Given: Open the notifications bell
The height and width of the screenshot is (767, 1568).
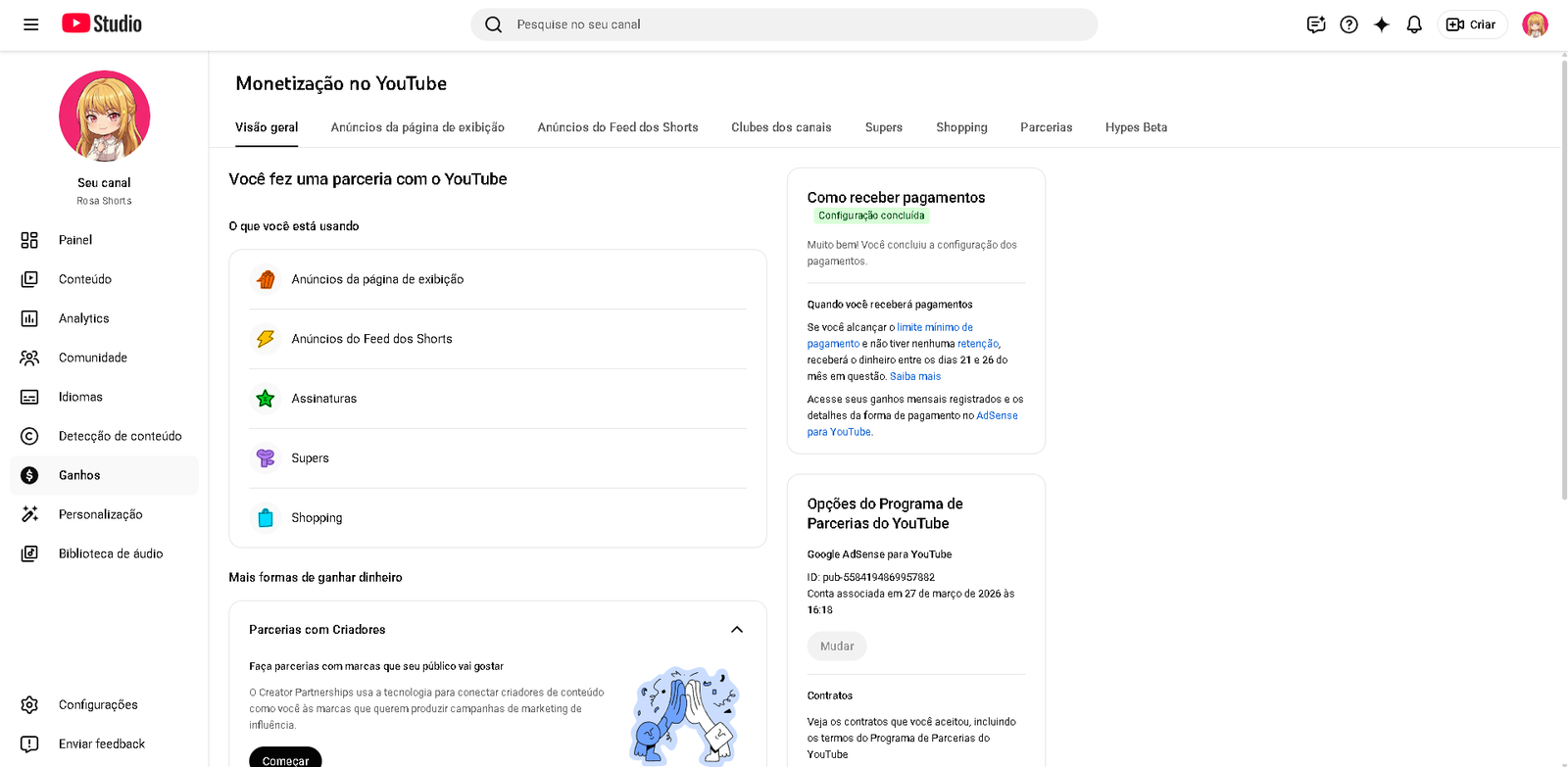Looking at the screenshot, I should 1414,24.
